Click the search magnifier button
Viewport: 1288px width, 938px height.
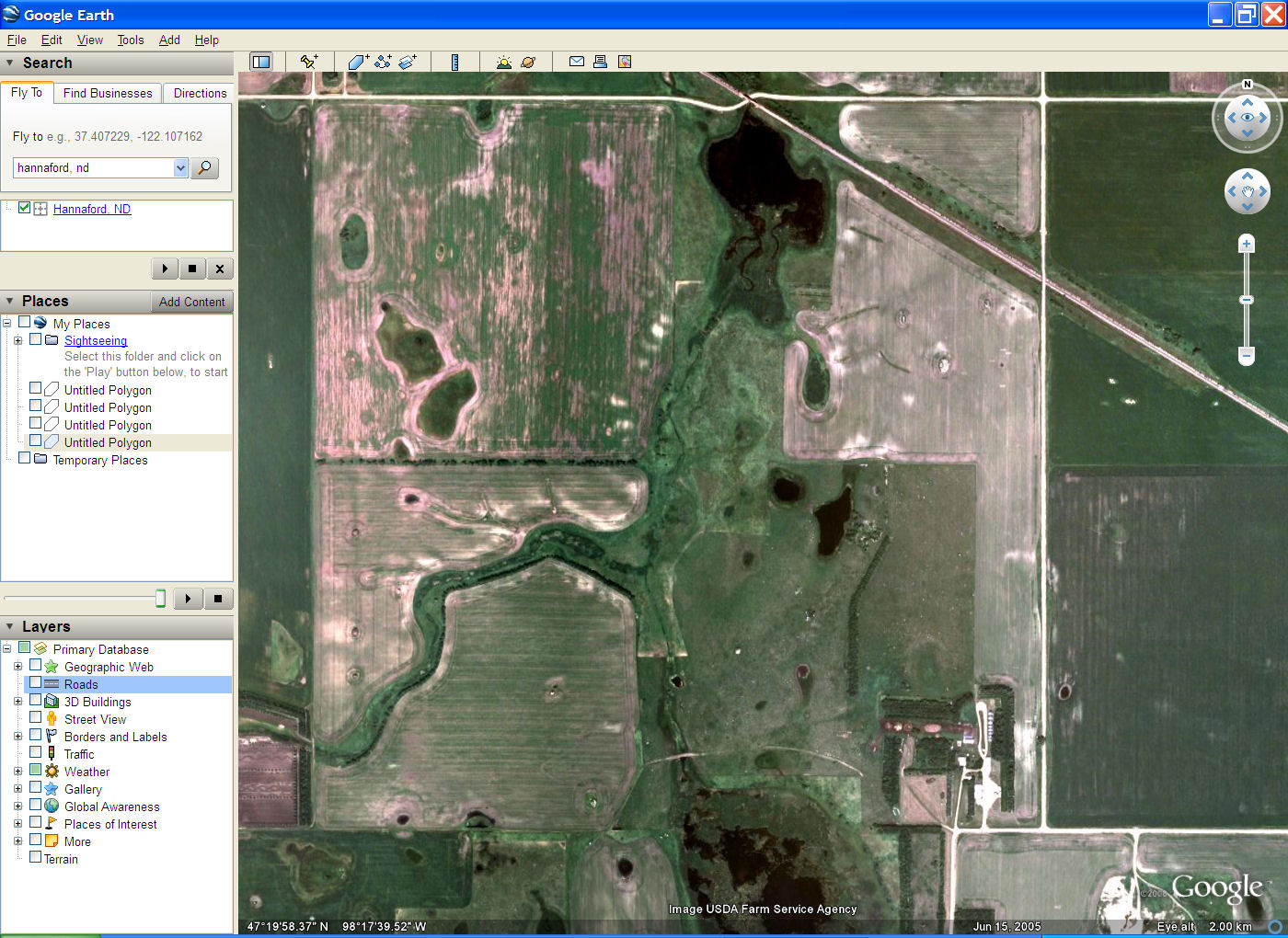click(205, 167)
